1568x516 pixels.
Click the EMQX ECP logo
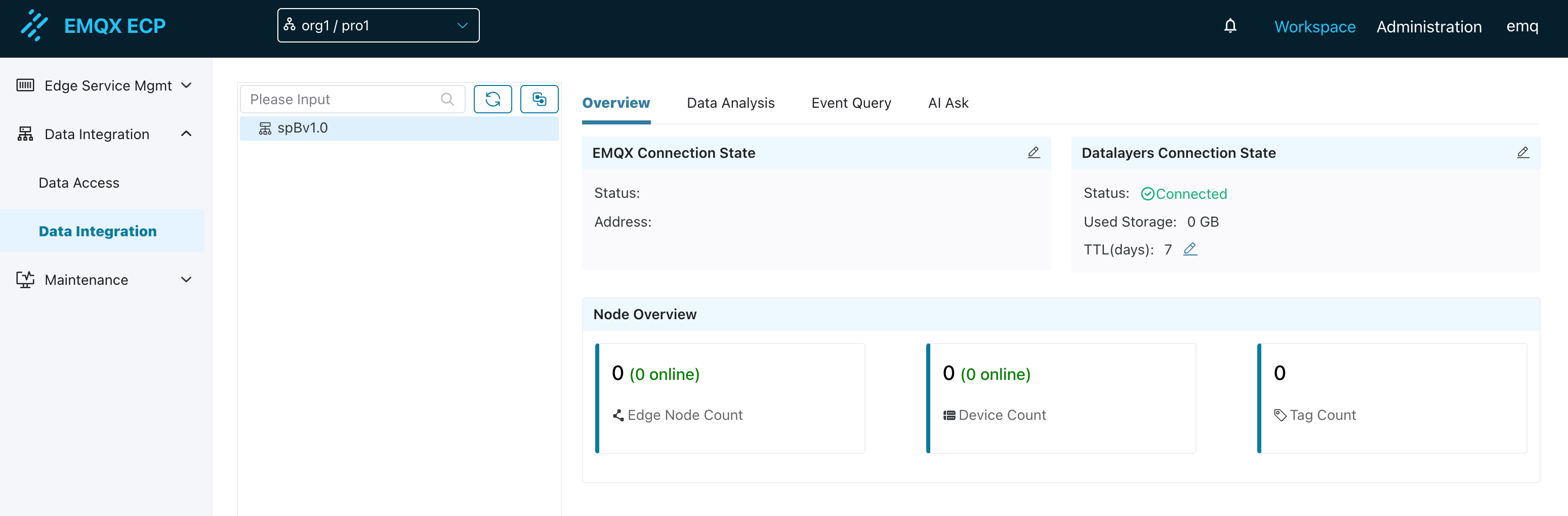[93, 26]
